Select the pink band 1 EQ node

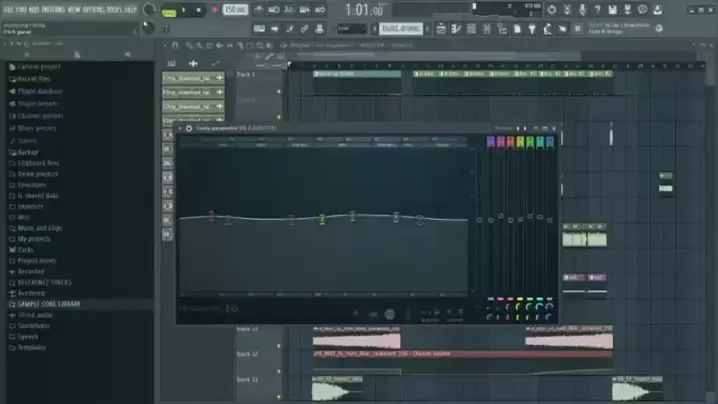pos(211,216)
